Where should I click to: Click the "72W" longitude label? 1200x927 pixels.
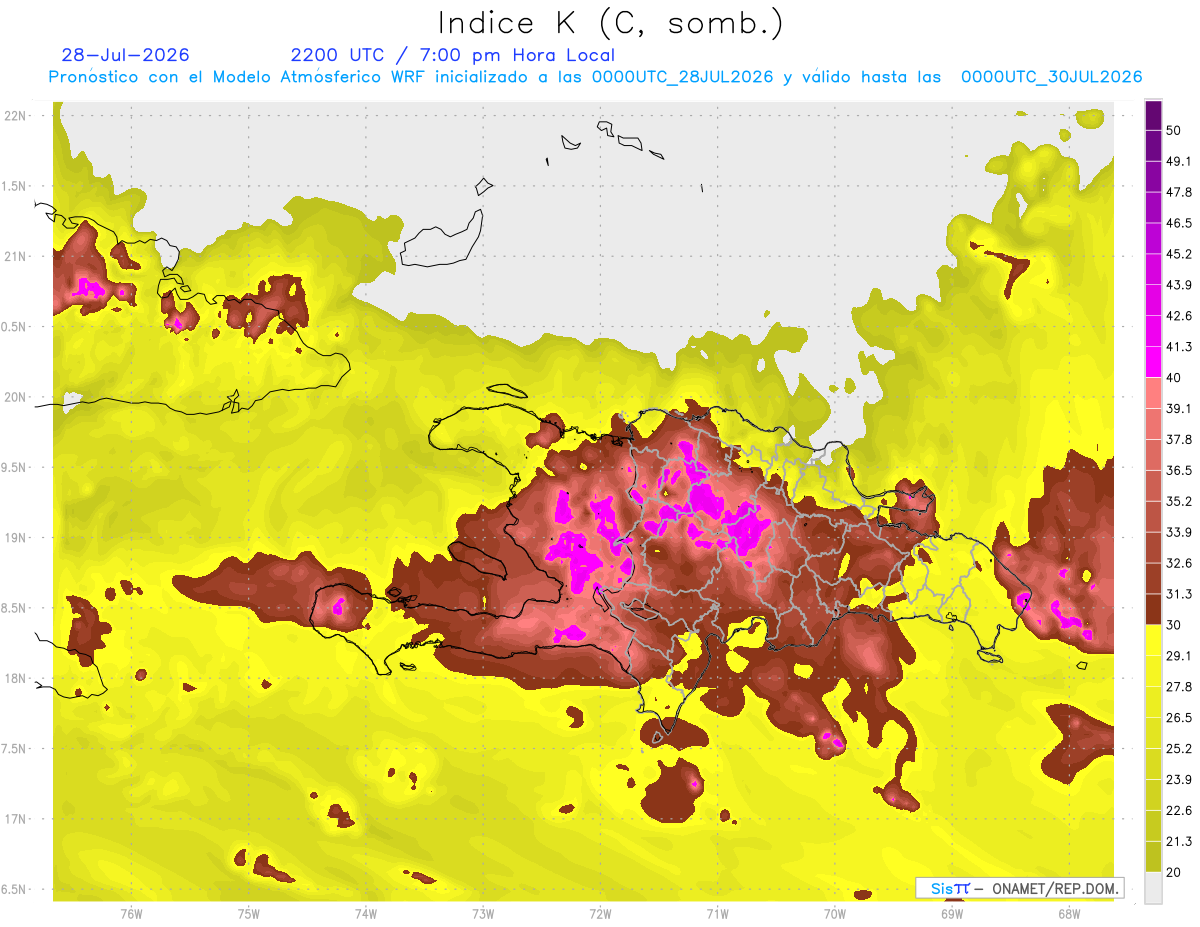click(600, 913)
